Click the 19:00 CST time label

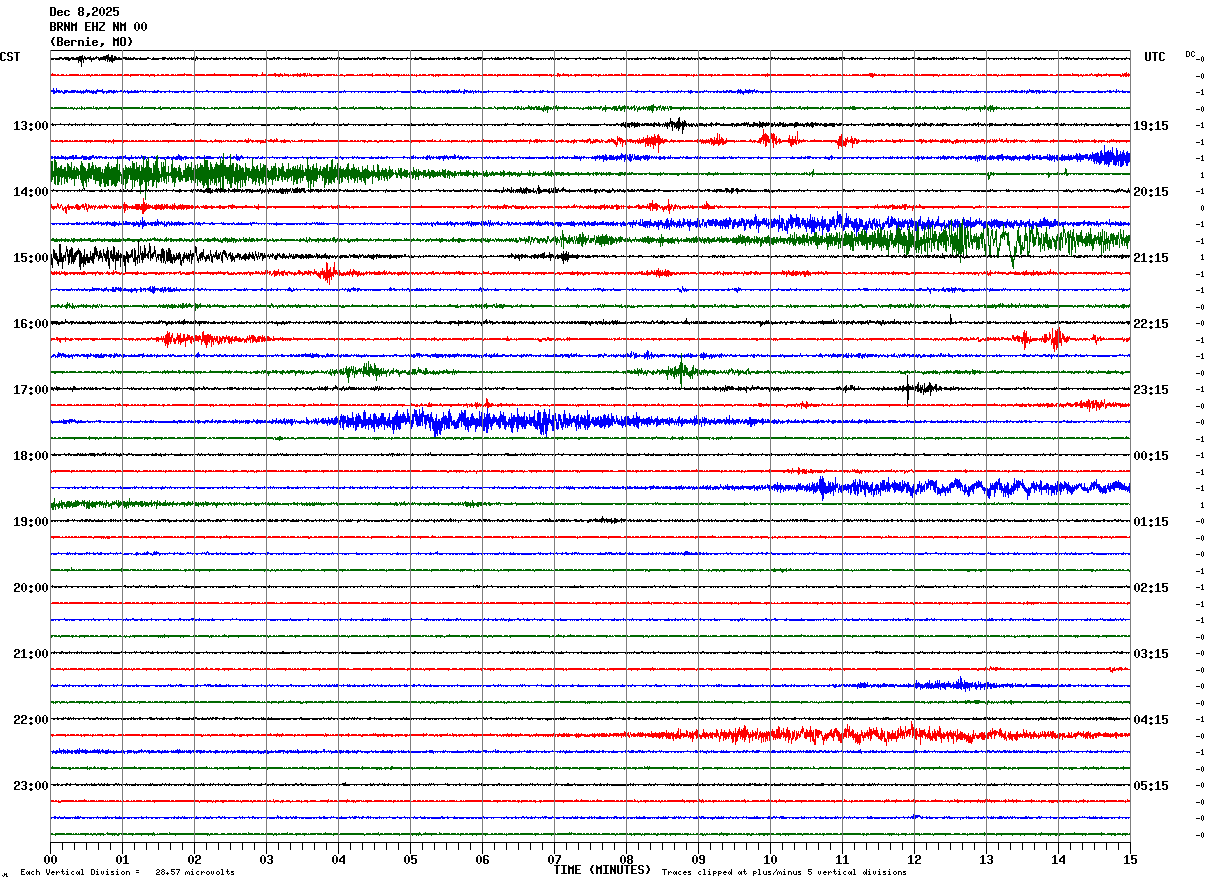(31, 522)
